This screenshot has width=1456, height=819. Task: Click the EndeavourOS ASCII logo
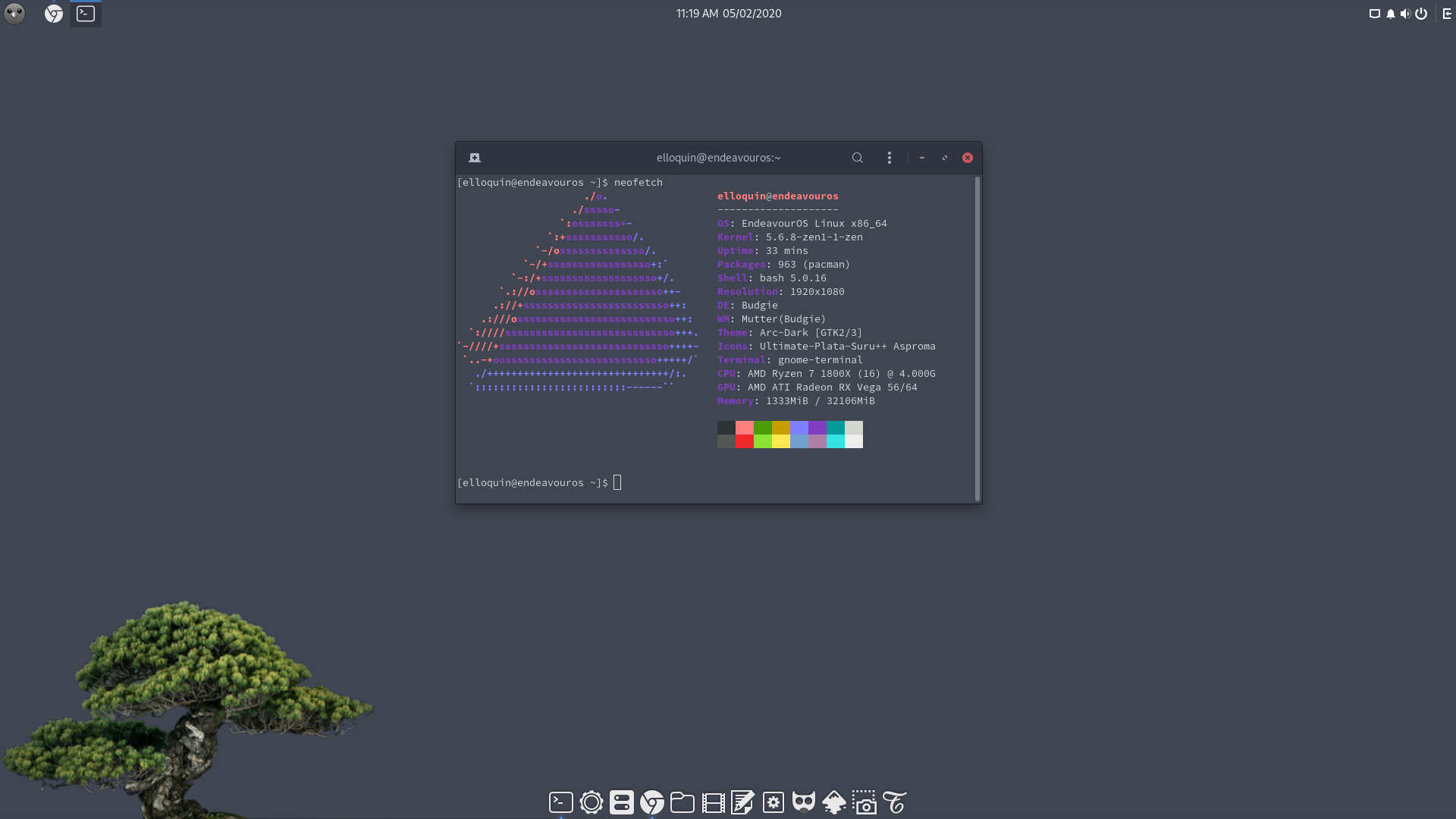tap(578, 291)
